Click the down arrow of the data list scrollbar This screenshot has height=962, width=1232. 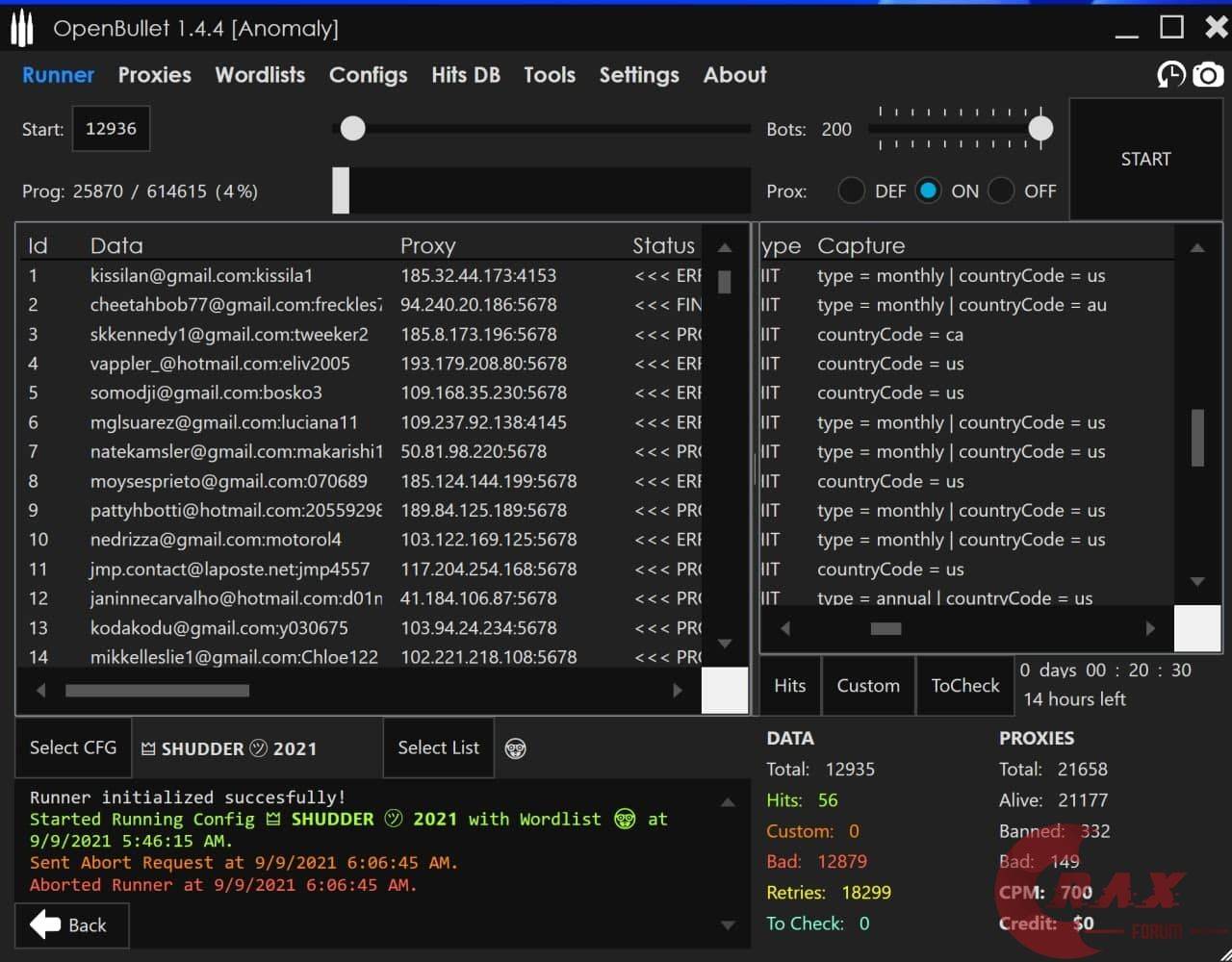725,644
